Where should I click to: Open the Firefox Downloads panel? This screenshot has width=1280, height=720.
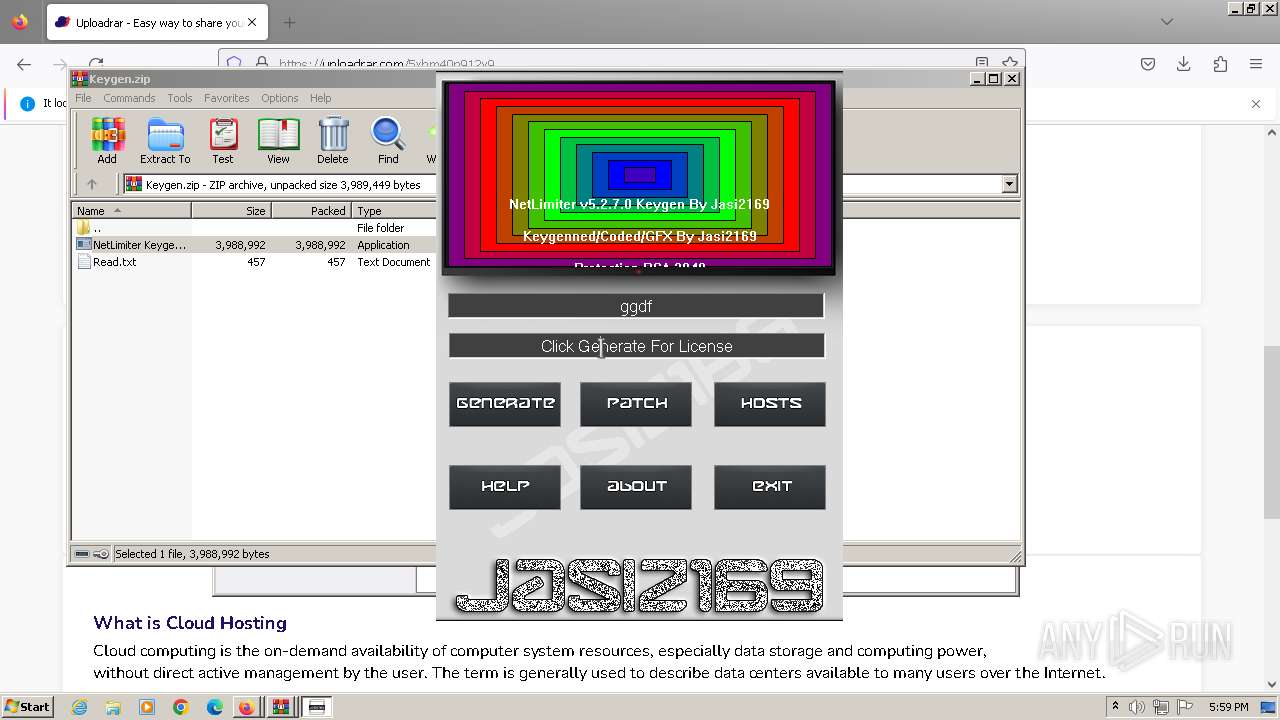coord(1184,64)
